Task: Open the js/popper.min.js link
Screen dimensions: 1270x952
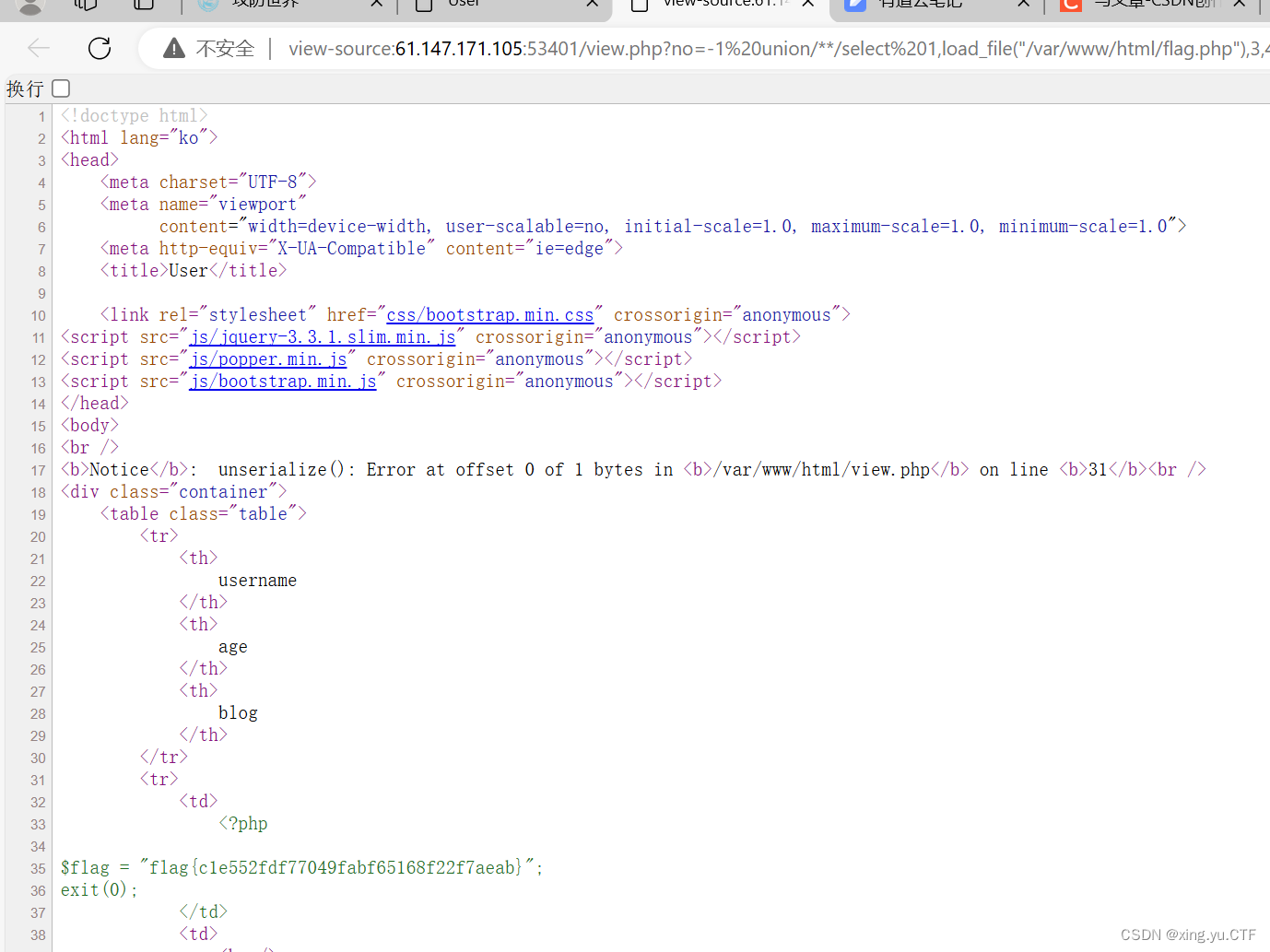Action: pyautogui.click(x=268, y=359)
